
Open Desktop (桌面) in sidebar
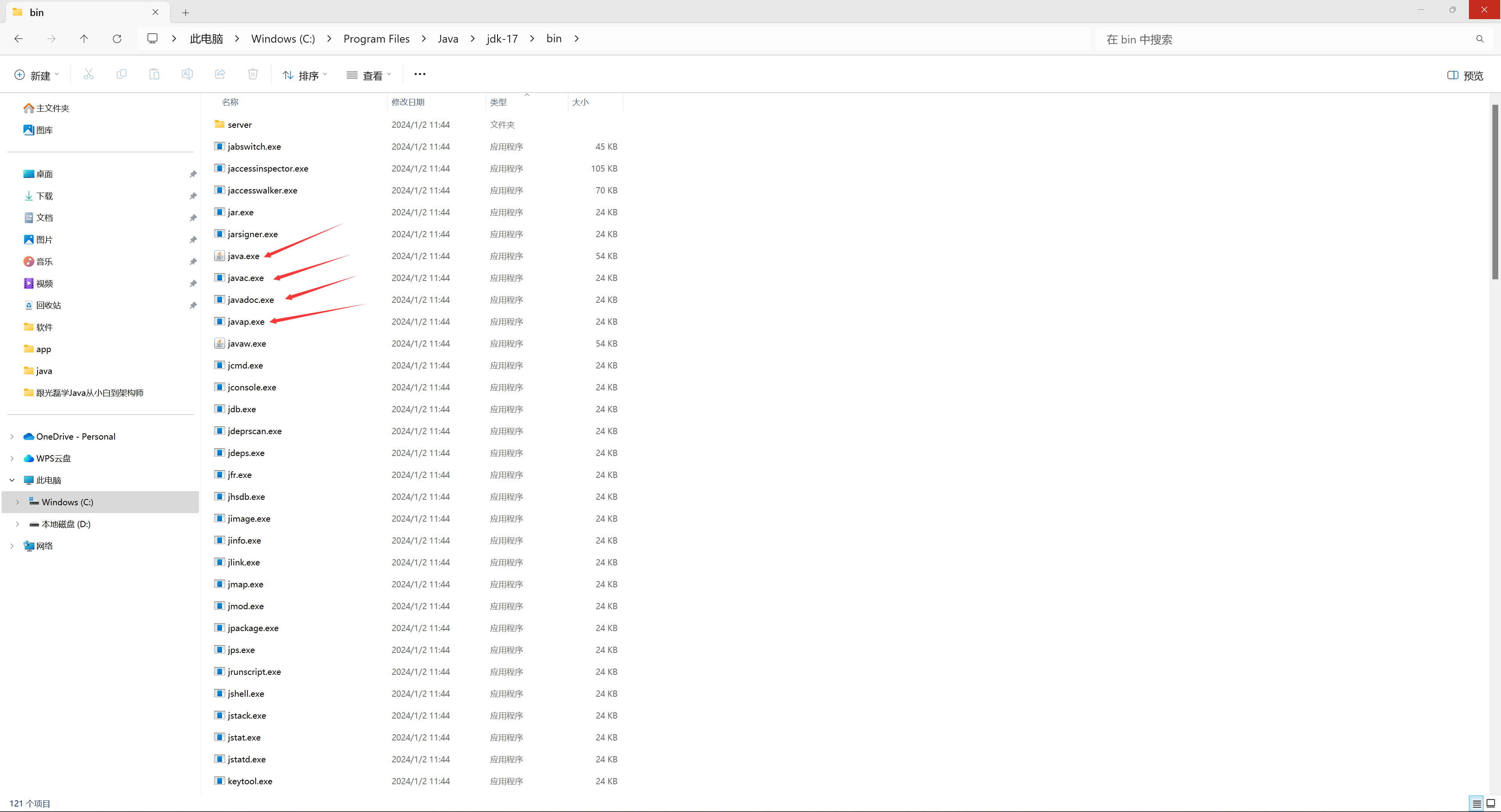coord(38,173)
